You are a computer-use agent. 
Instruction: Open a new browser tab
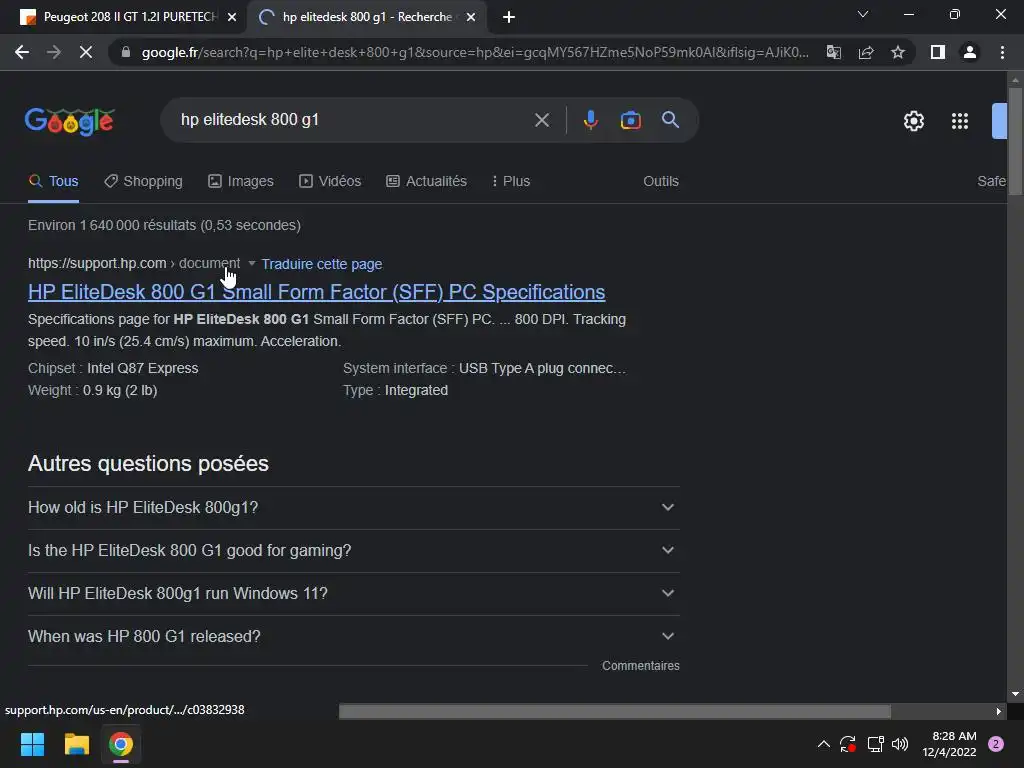coord(509,17)
